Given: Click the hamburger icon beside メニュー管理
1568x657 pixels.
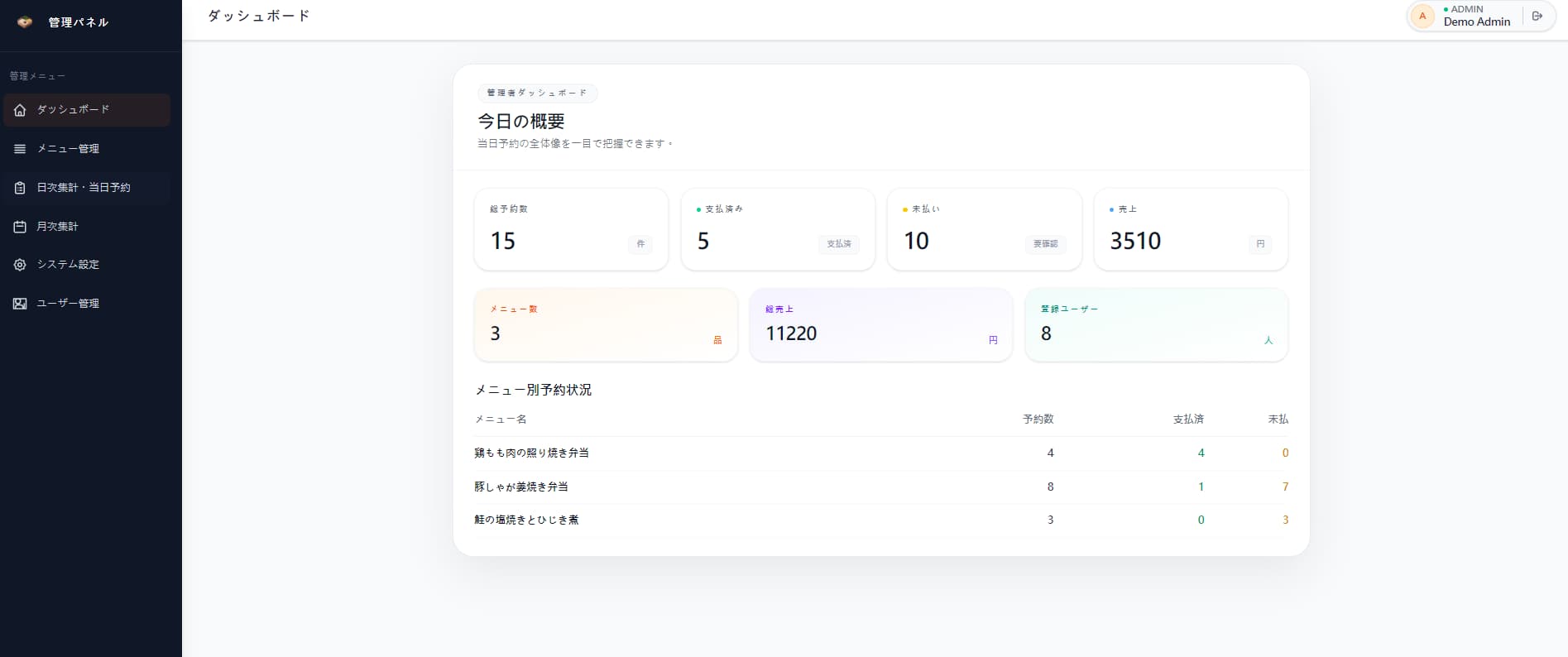Looking at the screenshot, I should pyautogui.click(x=20, y=149).
